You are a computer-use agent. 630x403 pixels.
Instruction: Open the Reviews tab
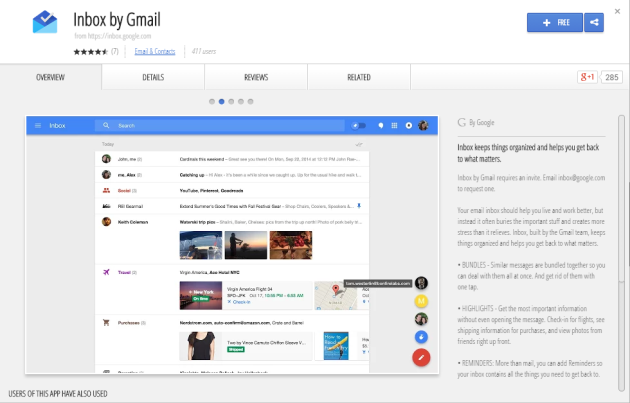point(256,77)
